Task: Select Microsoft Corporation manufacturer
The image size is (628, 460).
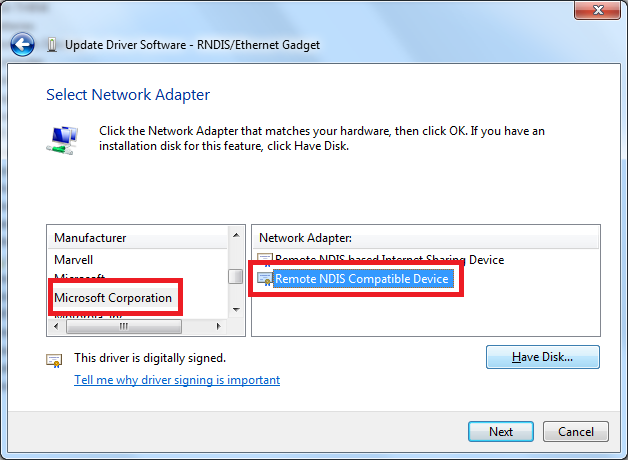Action: tap(113, 298)
